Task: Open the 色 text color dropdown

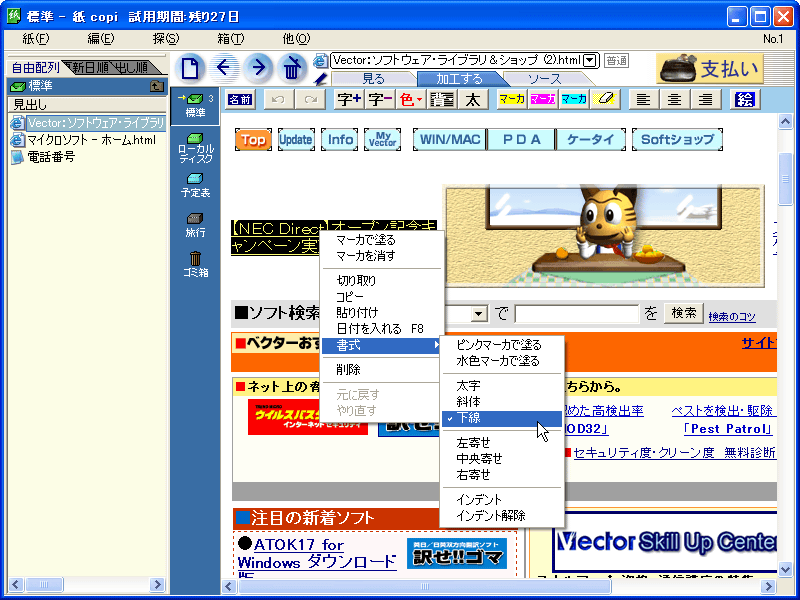Action: point(411,99)
